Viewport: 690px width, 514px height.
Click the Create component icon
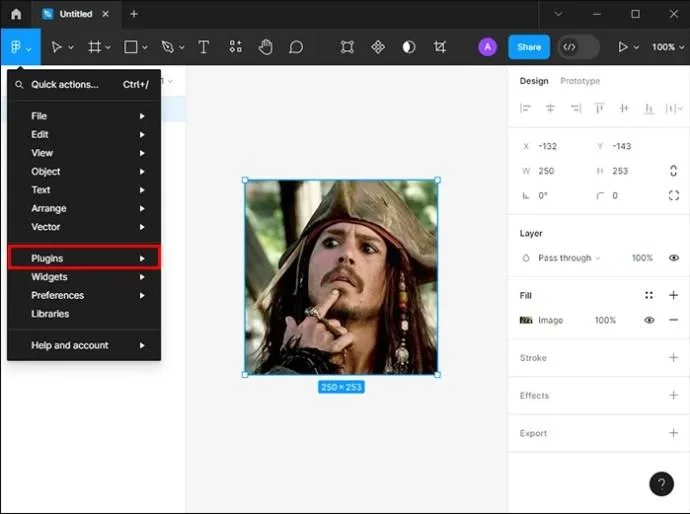click(x=378, y=47)
